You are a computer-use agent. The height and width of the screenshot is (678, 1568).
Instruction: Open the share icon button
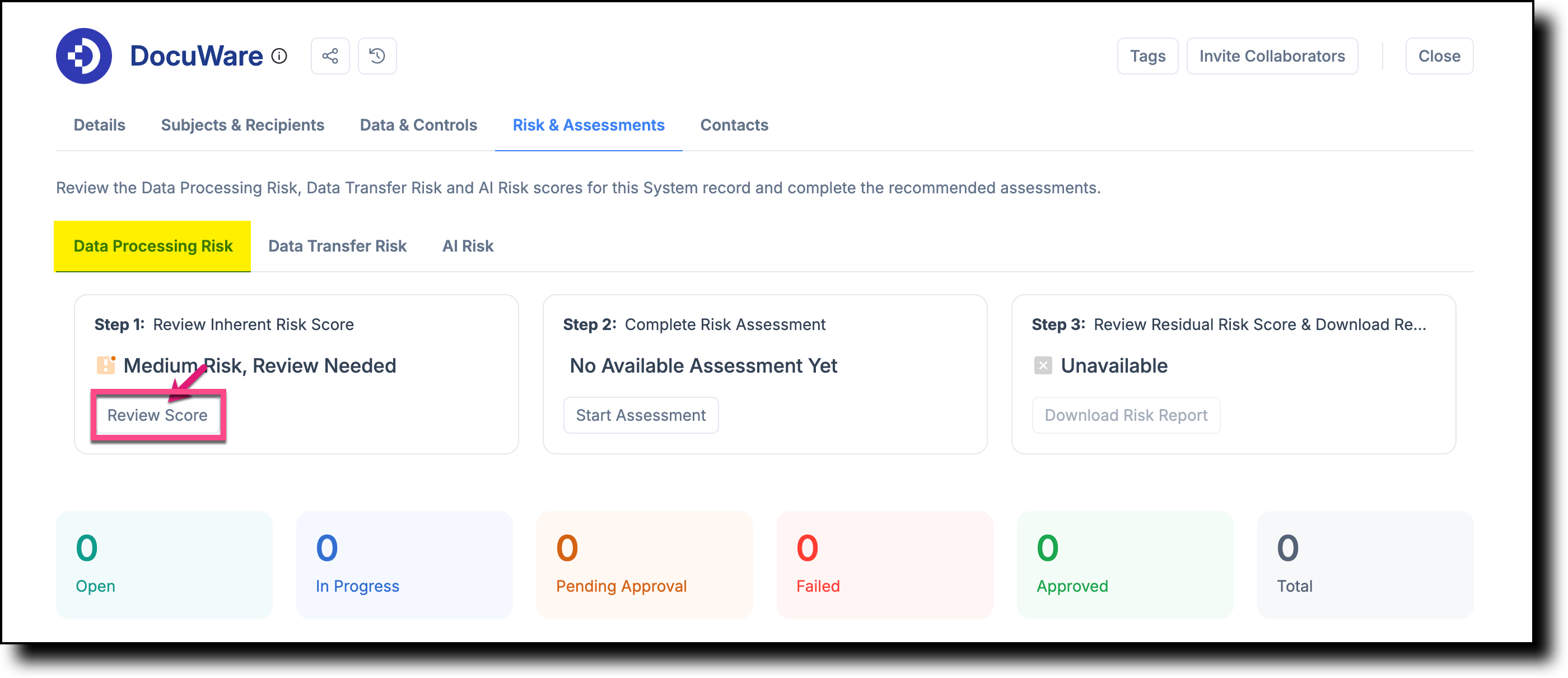coord(330,56)
